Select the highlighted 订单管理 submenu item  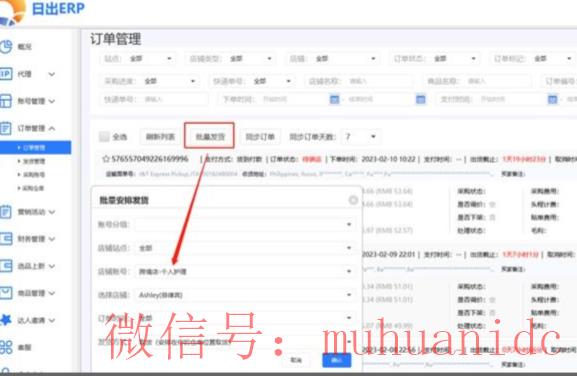(35, 148)
